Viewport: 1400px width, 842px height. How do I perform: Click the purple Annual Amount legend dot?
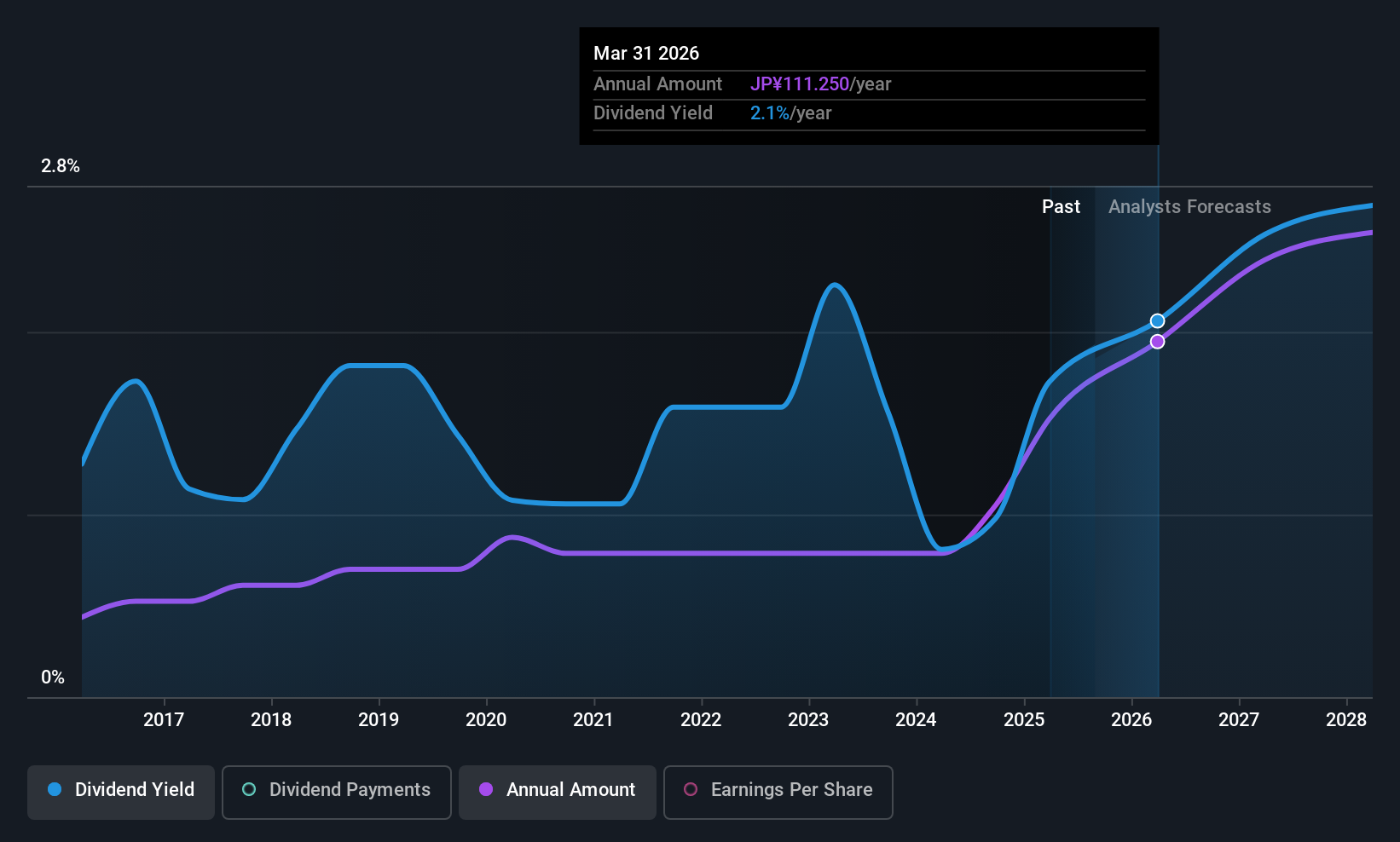click(486, 789)
